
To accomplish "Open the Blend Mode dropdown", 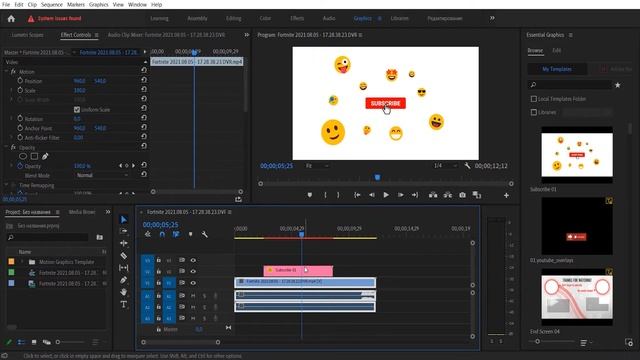I will click(x=102, y=175).
